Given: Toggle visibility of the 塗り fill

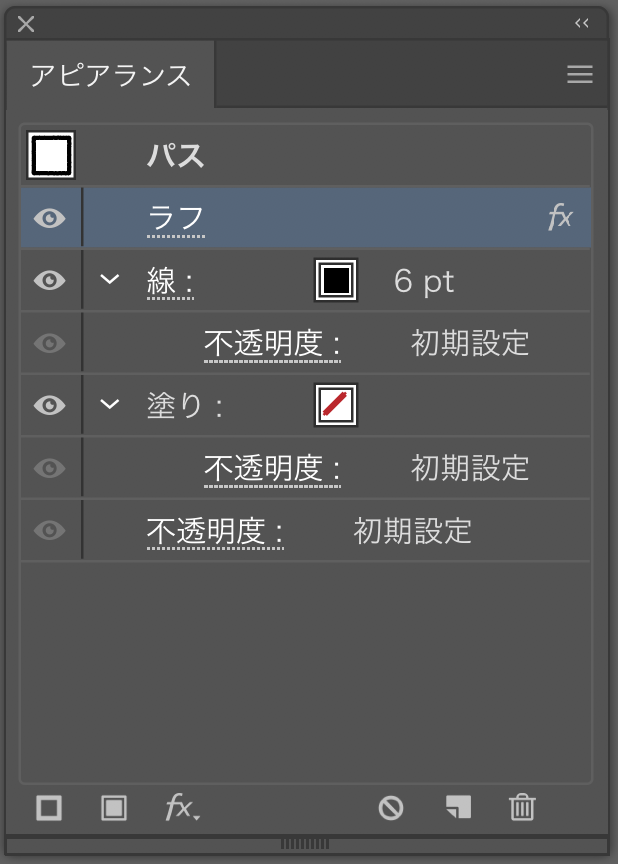Looking at the screenshot, I should tap(50, 406).
